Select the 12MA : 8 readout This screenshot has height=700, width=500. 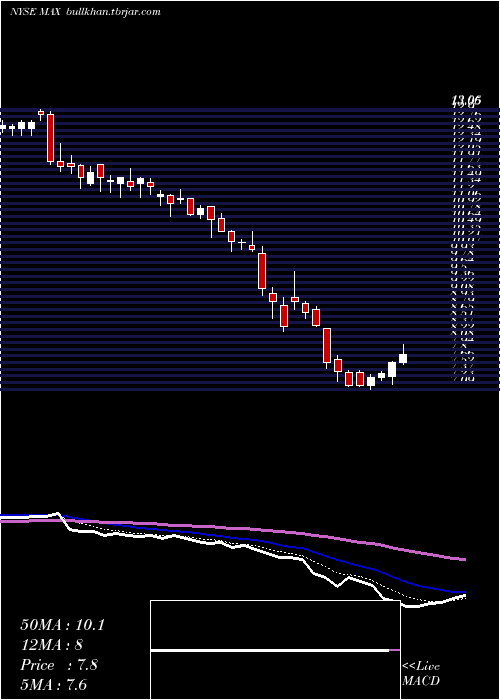[x=52, y=645]
